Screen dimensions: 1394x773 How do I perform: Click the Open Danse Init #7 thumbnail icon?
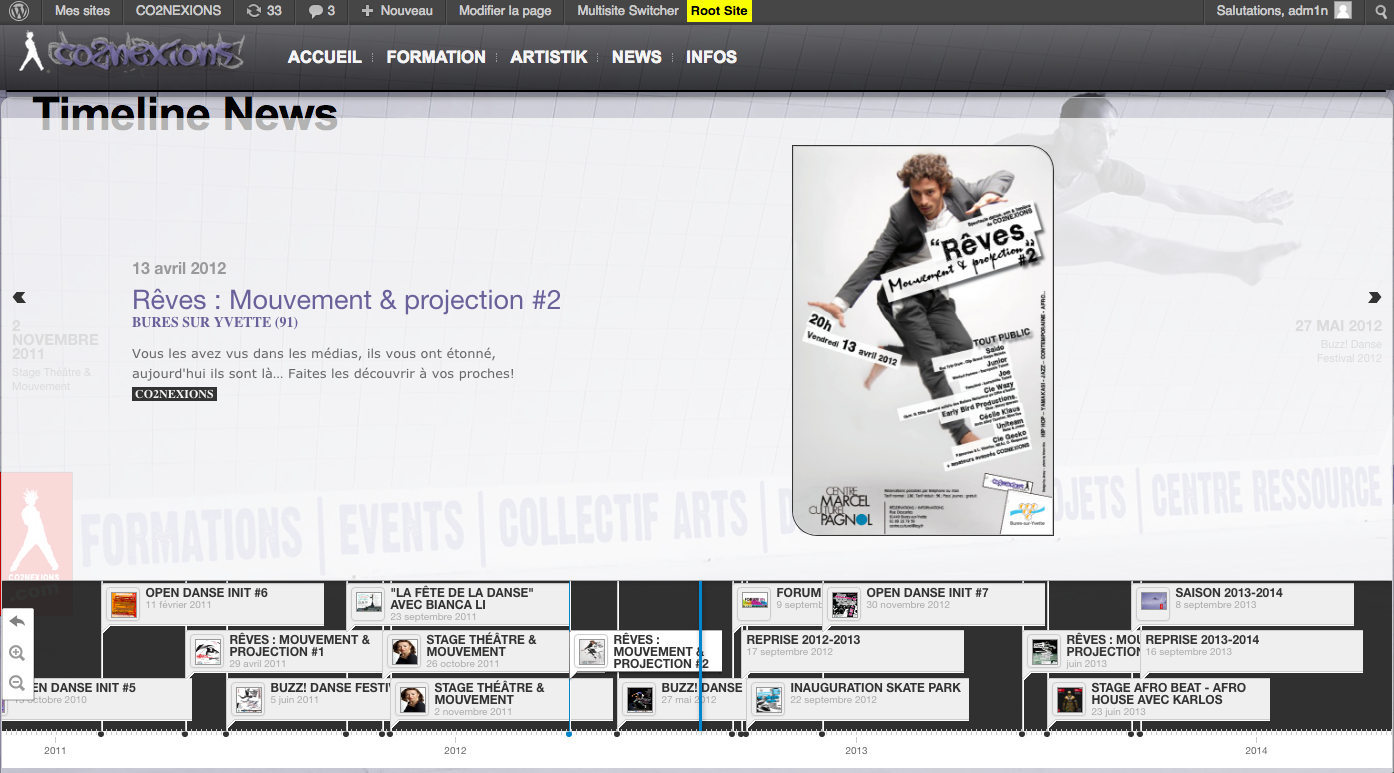pos(845,604)
